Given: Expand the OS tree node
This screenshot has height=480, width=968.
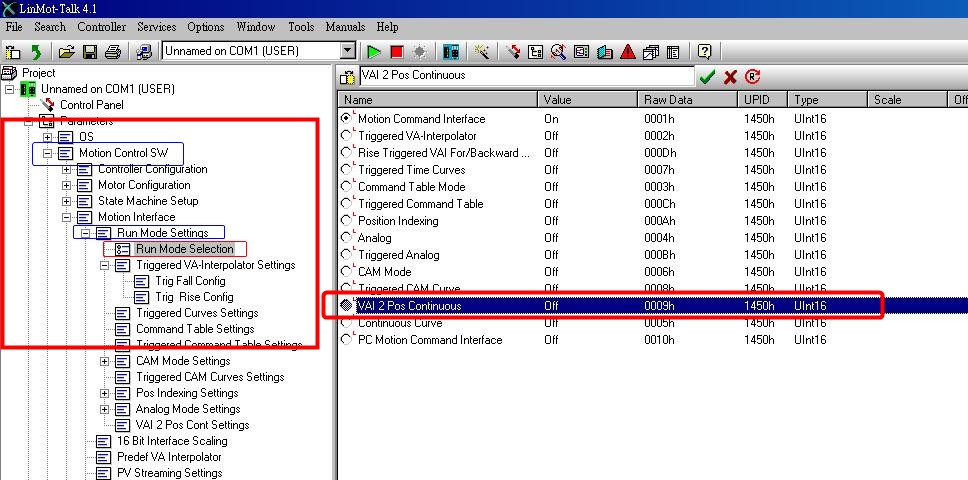Looking at the screenshot, I should click(48, 136).
